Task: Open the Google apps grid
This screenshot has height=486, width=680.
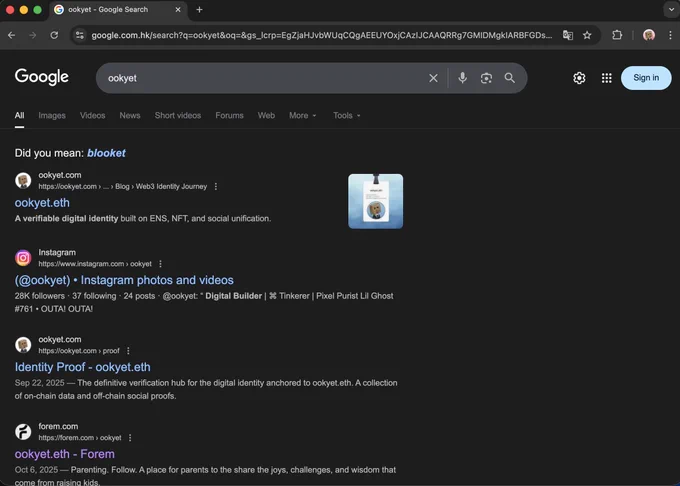Action: click(x=606, y=78)
